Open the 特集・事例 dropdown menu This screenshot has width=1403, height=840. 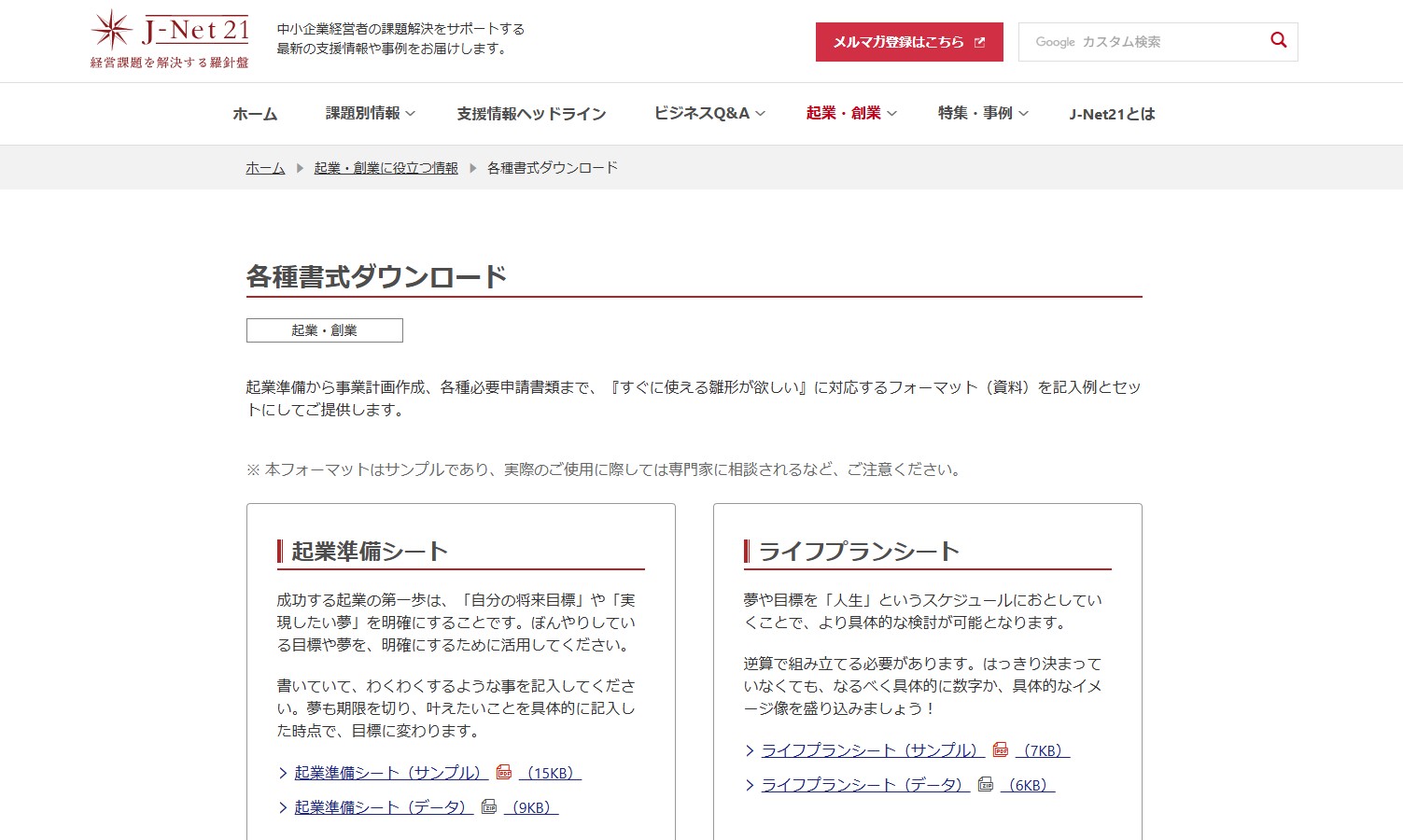point(982,113)
